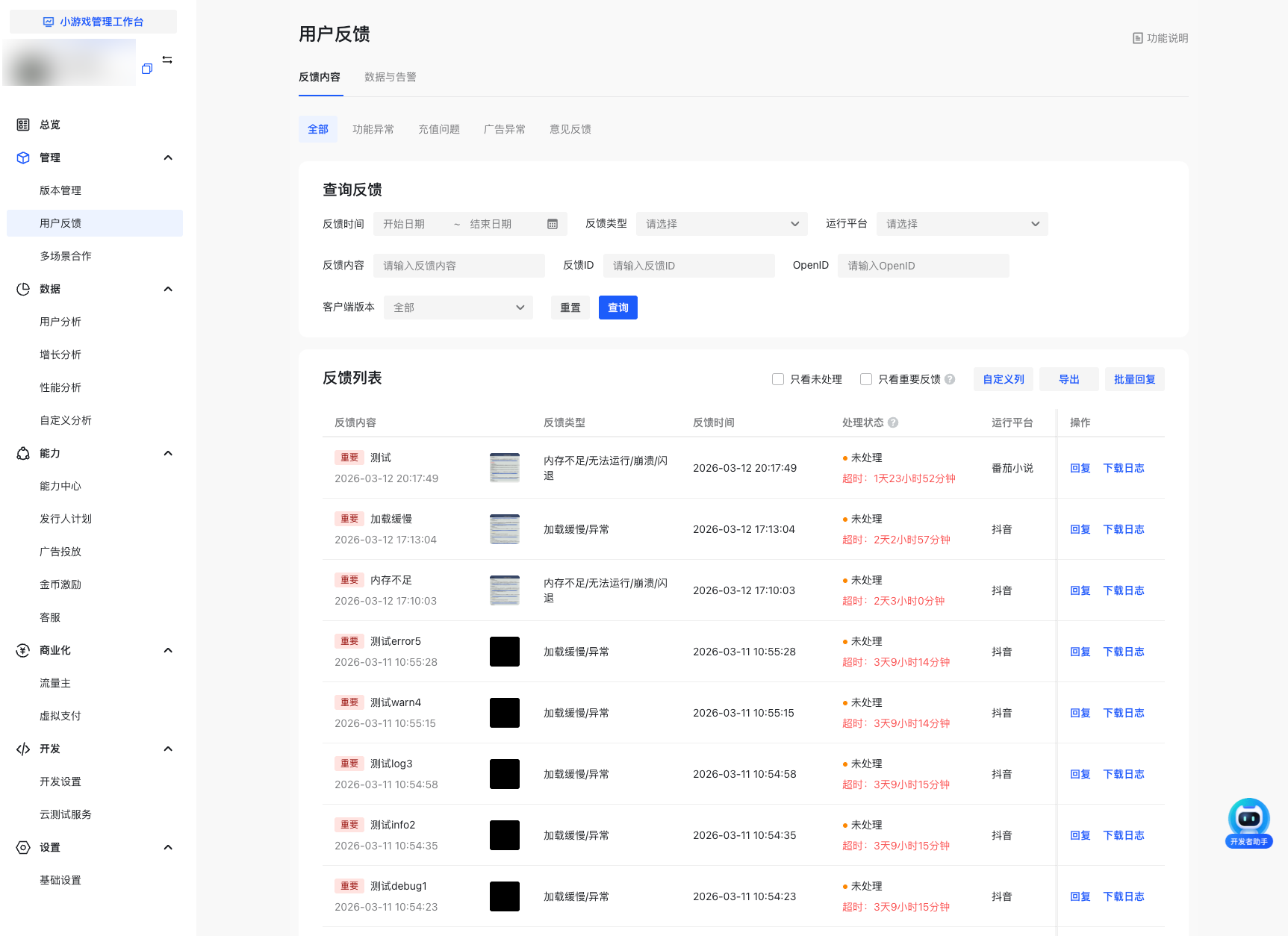Click help icon next to 处理状态 header
Viewport: 1288px width, 936px height.
click(x=893, y=422)
